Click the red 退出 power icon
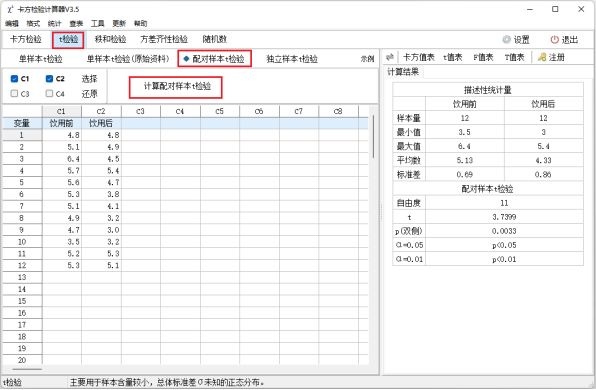 [555, 40]
